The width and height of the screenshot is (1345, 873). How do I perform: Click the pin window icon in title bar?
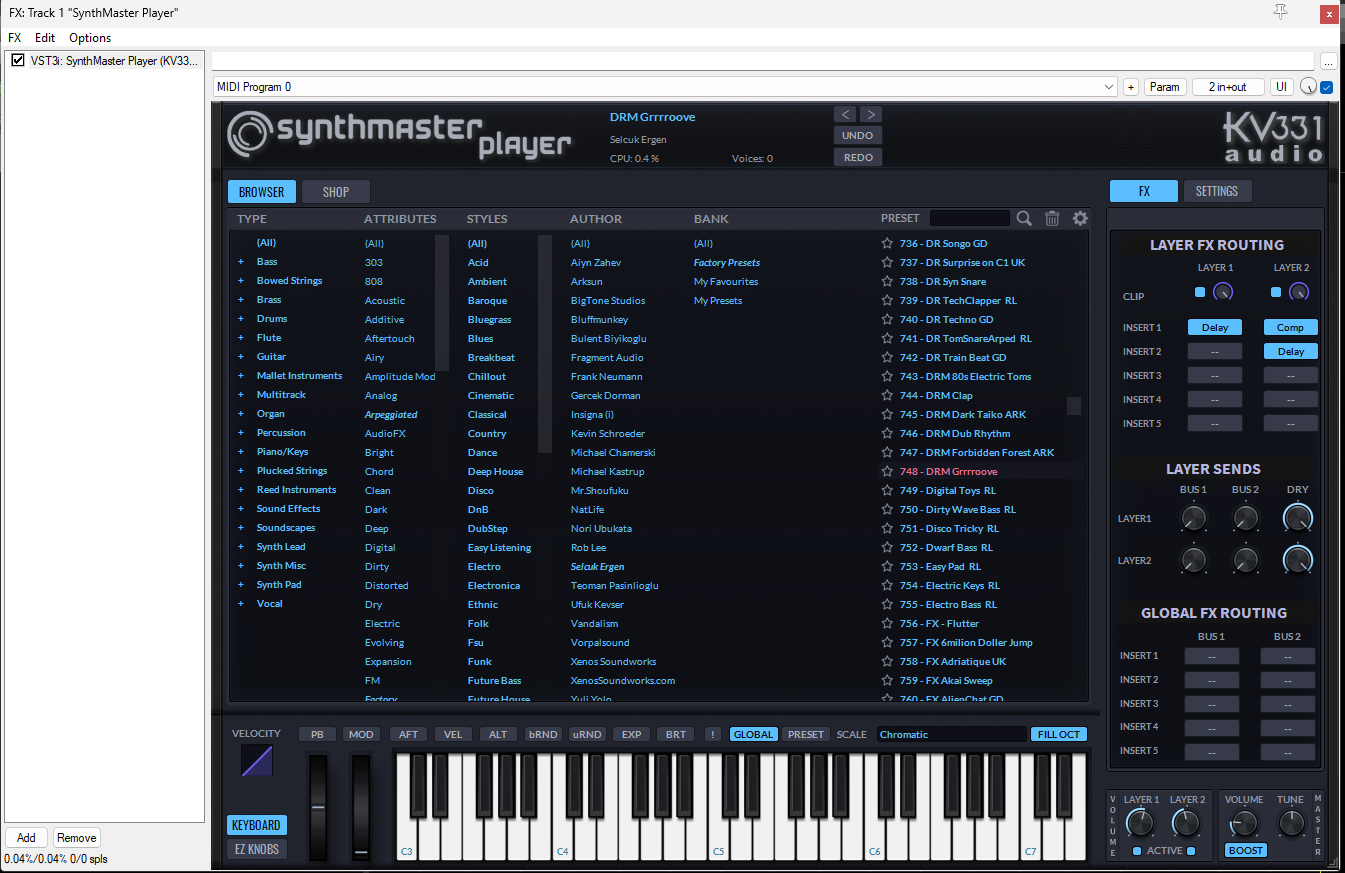point(1280,12)
